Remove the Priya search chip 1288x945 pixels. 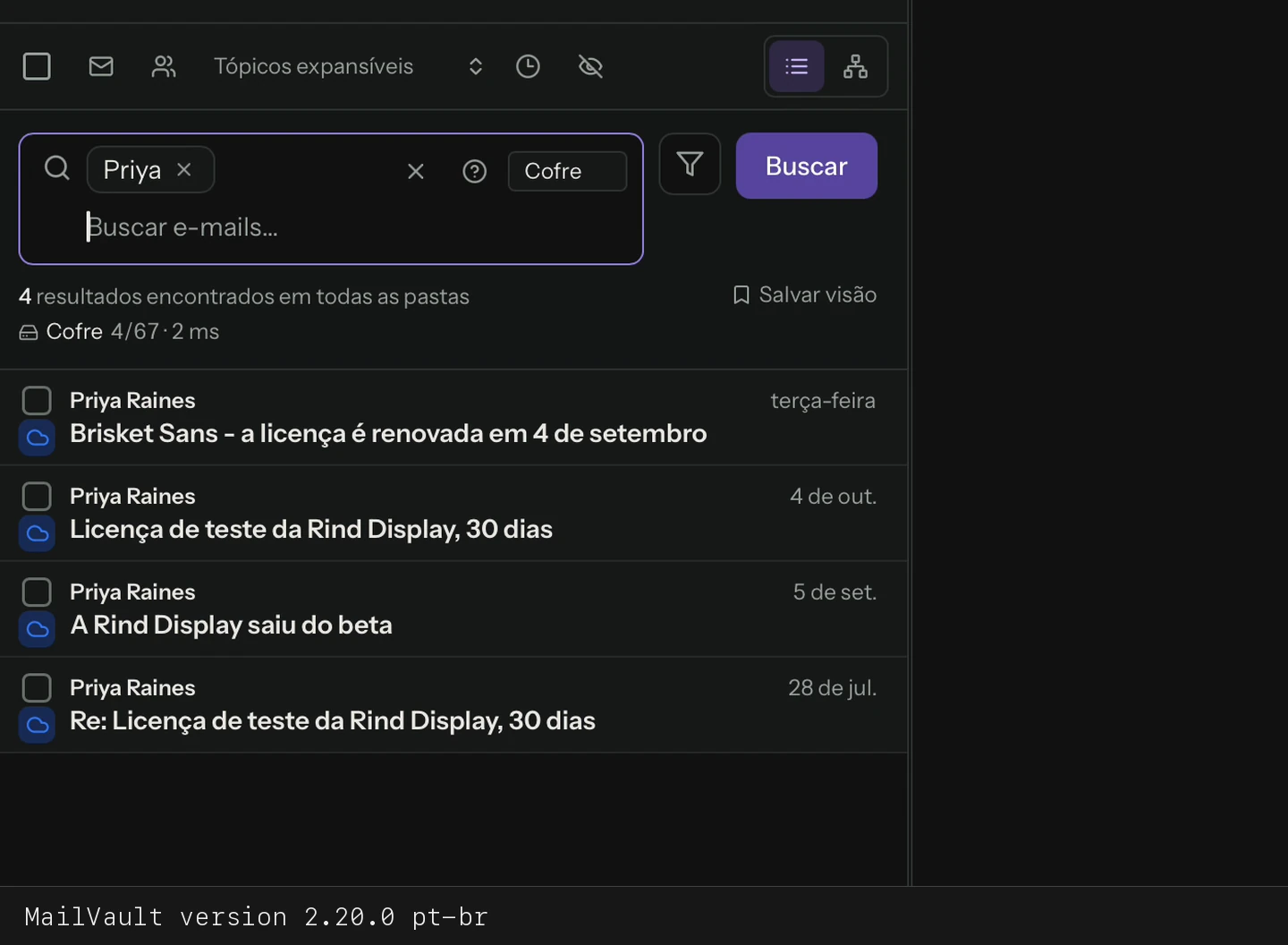click(x=184, y=169)
